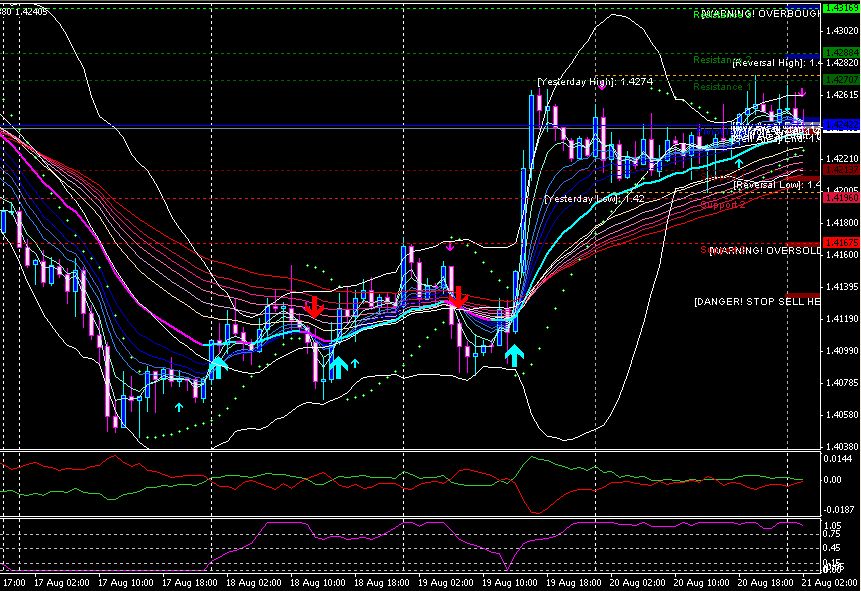861x591 pixels.
Task: Select the large red sell arrow near 19 Aug 02:00
Action: [x=457, y=297]
